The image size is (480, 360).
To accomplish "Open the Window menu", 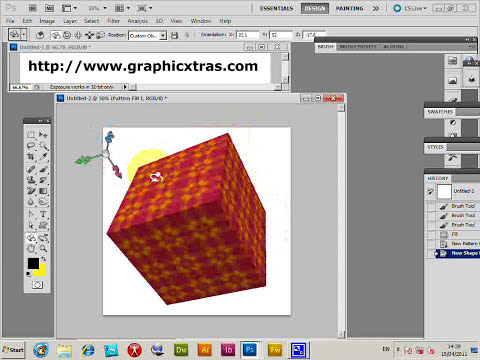I will coord(201,21).
